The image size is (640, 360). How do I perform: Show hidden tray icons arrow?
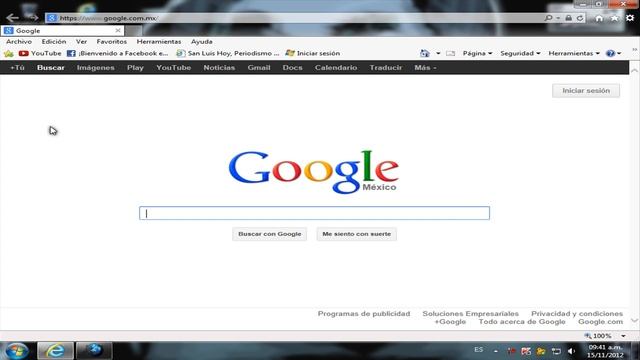(496, 351)
